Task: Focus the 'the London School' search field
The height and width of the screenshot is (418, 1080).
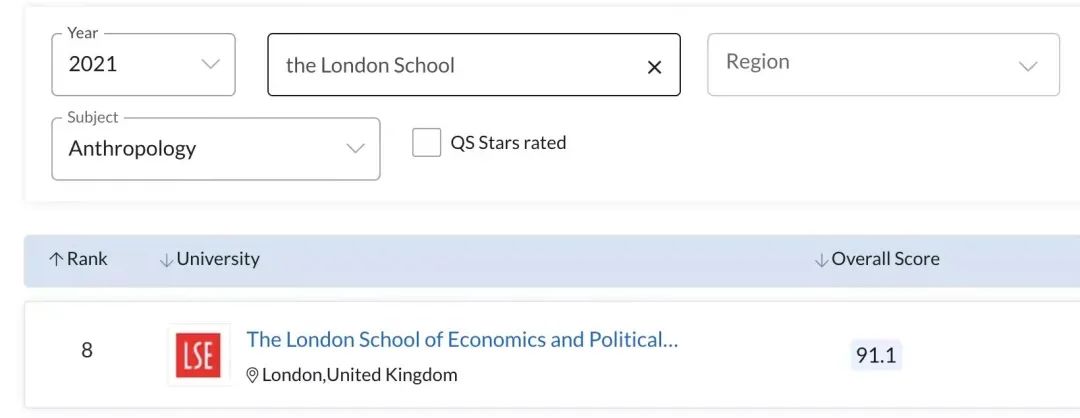Action: (450, 66)
